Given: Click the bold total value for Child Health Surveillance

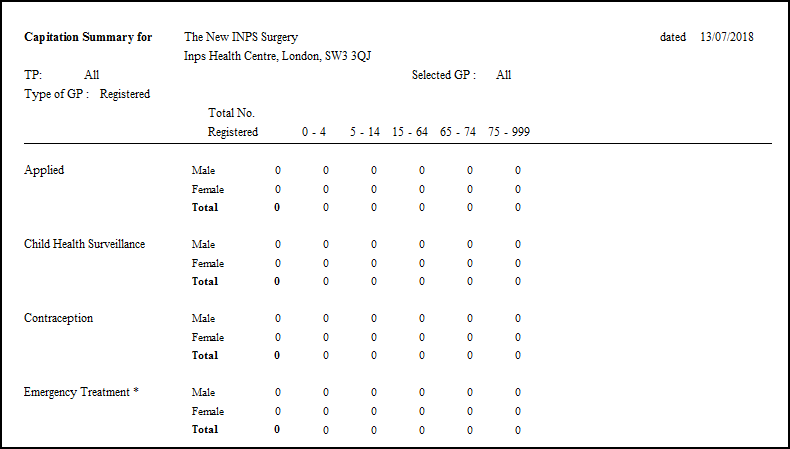Looking at the screenshot, I should pos(277,282).
